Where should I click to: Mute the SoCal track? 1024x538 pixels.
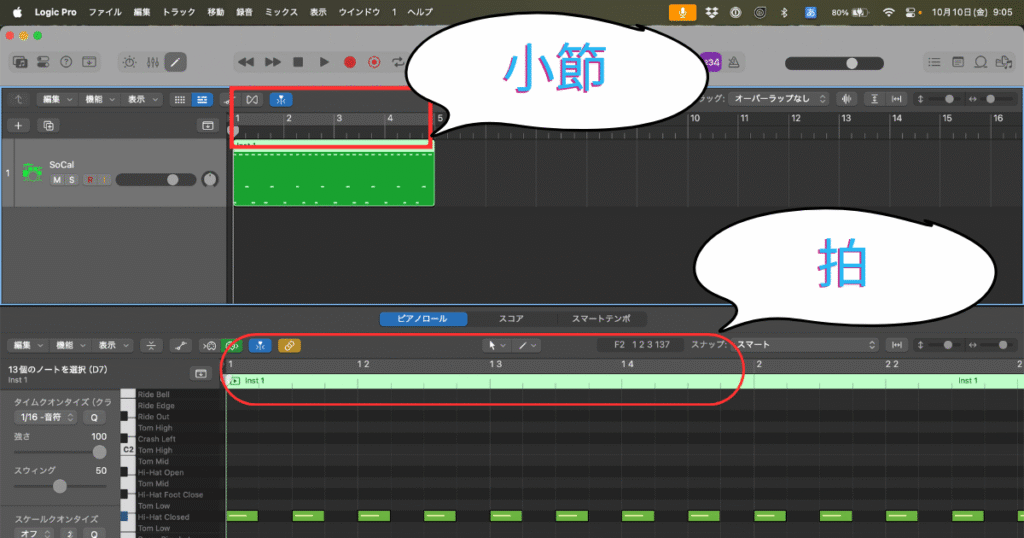click(57, 180)
